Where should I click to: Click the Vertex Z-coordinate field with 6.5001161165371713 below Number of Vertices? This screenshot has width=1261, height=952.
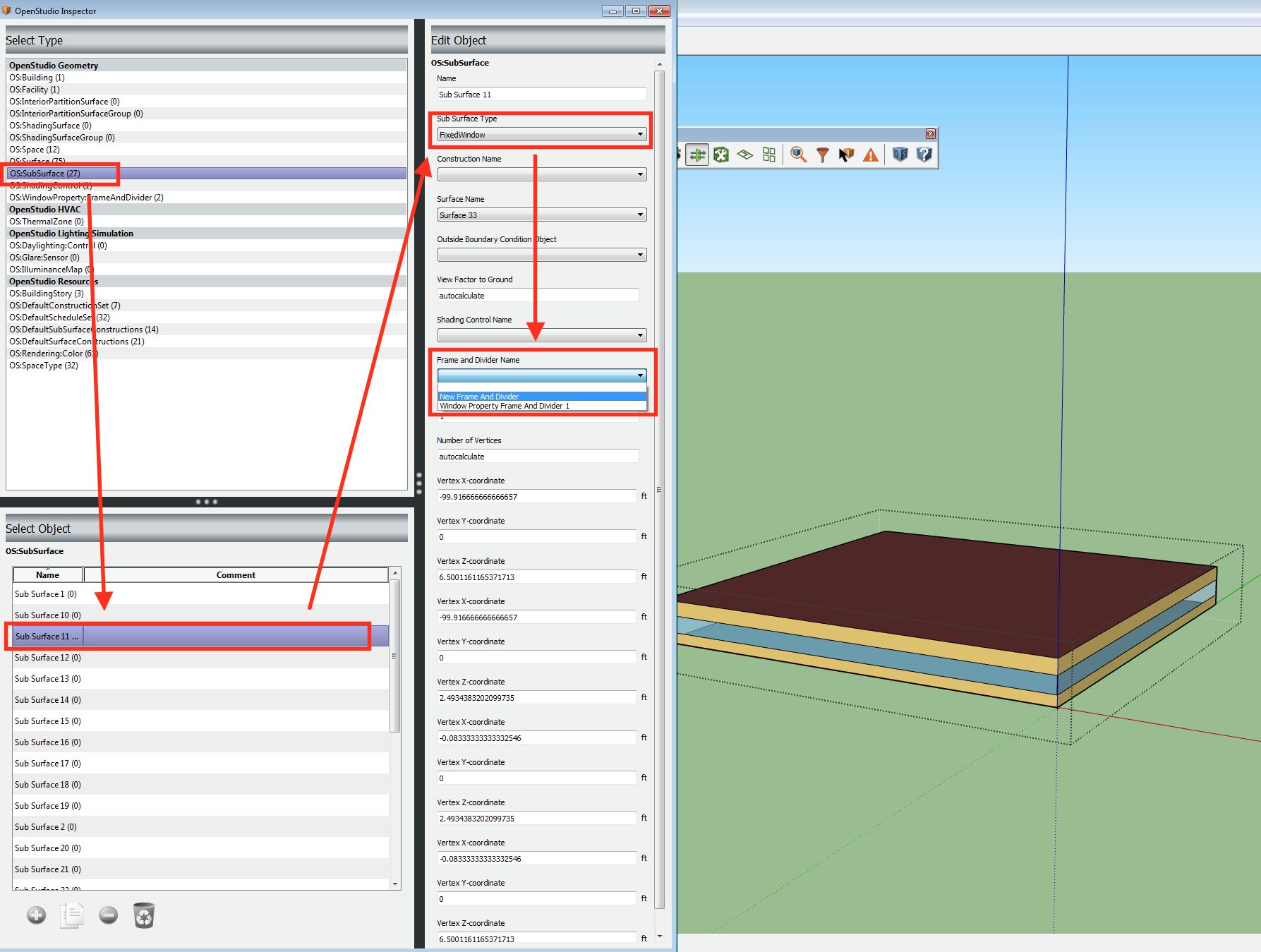536,577
